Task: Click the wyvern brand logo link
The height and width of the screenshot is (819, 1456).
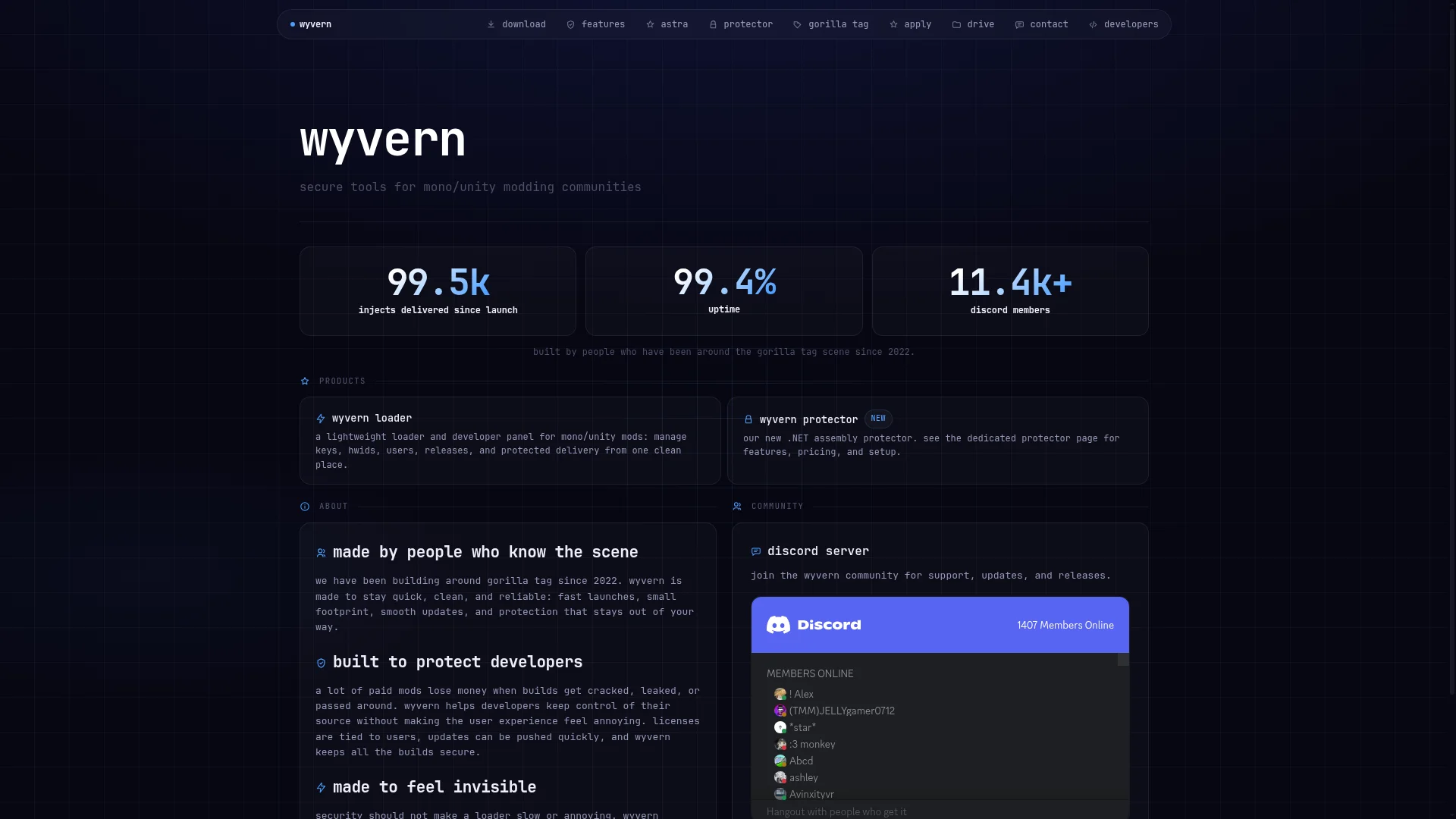Action: point(311,24)
